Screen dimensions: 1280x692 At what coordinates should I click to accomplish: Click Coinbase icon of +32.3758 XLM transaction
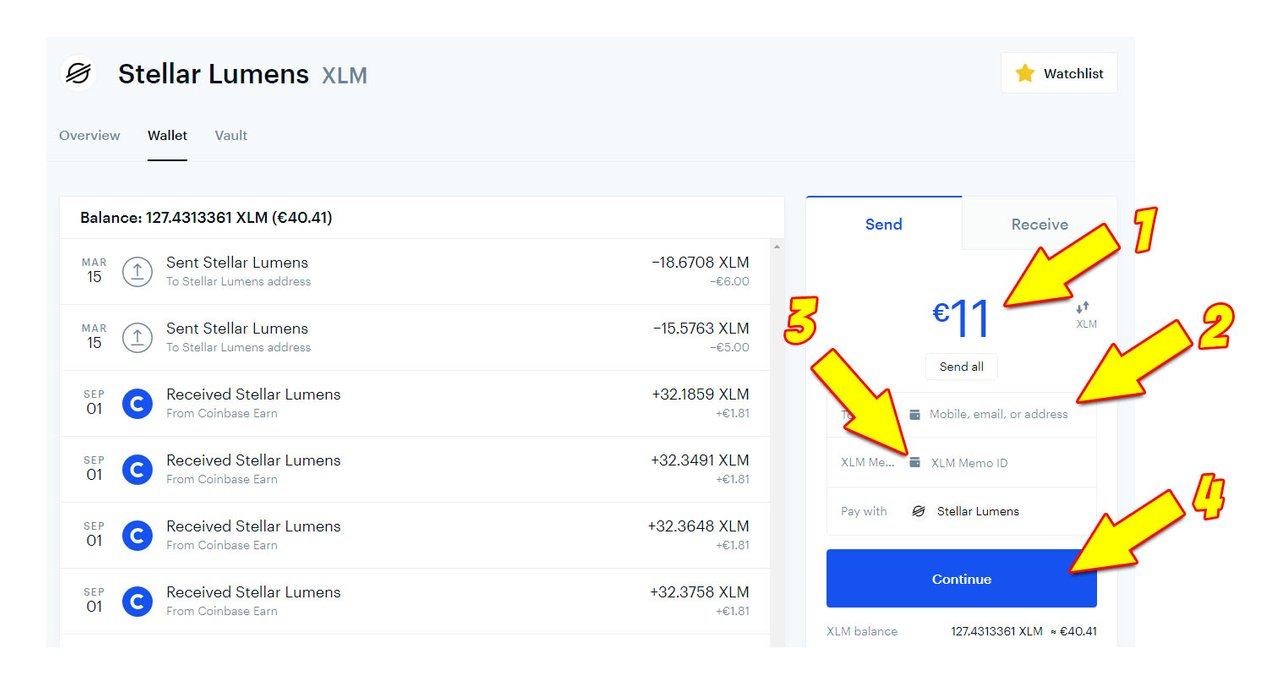137,601
